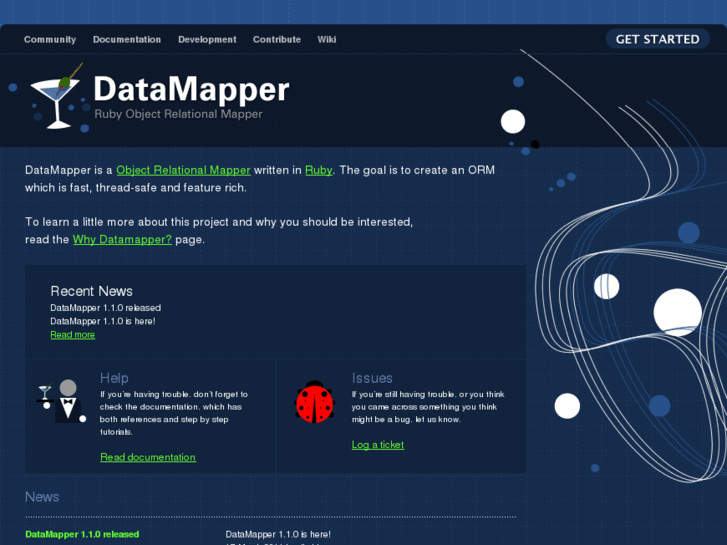Follow the Ruby link
This screenshot has height=545, width=727.
tap(319, 170)
